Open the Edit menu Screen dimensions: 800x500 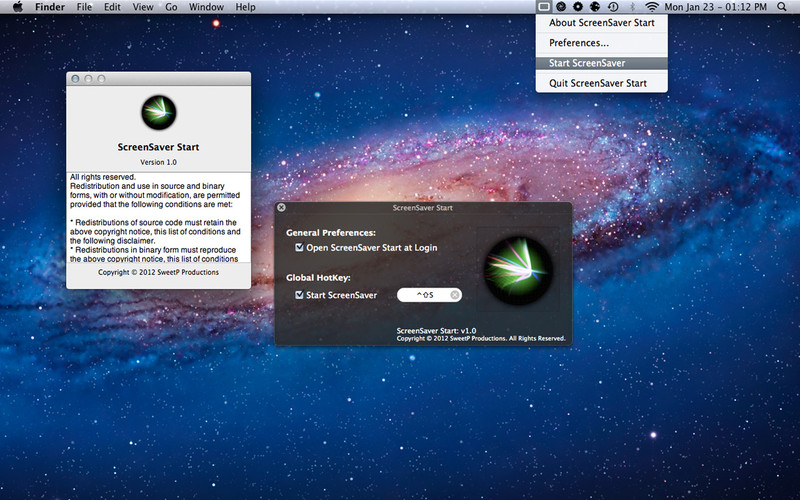[x=112, y=7]
